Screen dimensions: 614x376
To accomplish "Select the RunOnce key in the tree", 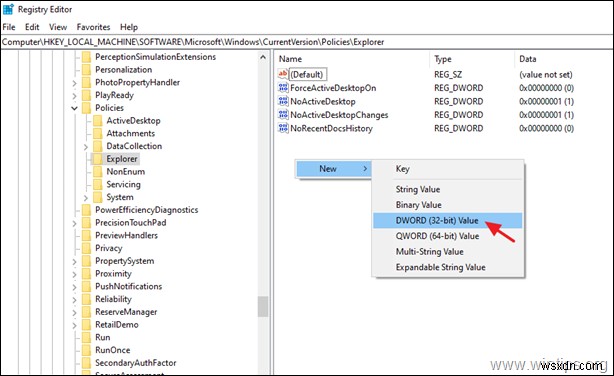I will pyautogui.click(x=112, y=350).
